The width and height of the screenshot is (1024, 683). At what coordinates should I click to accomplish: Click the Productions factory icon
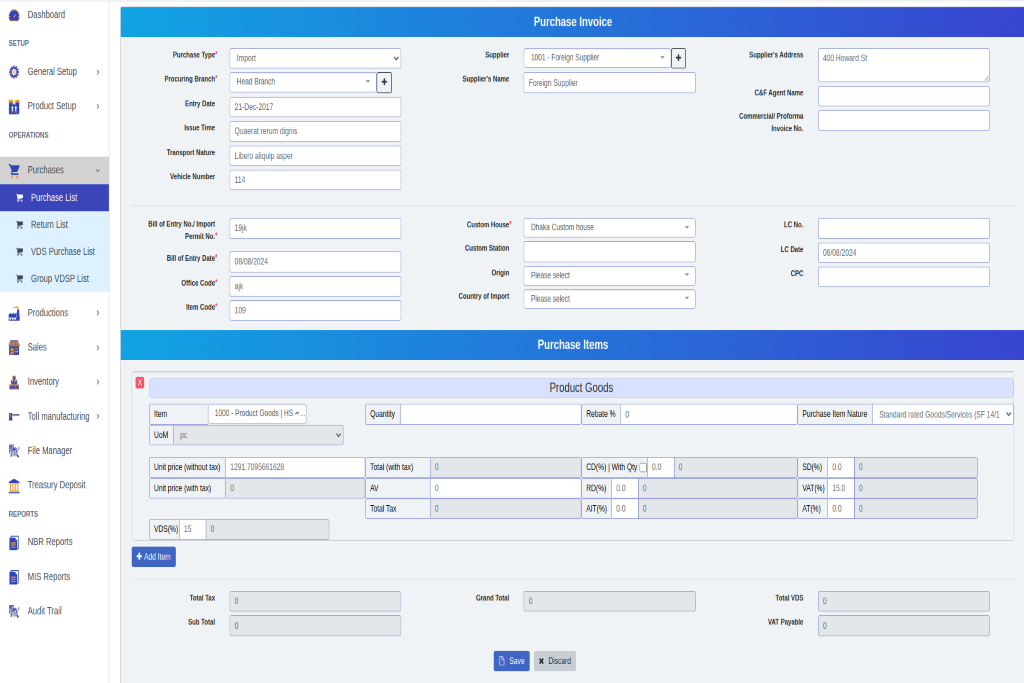pyautogui.click(x=14, y=313)
